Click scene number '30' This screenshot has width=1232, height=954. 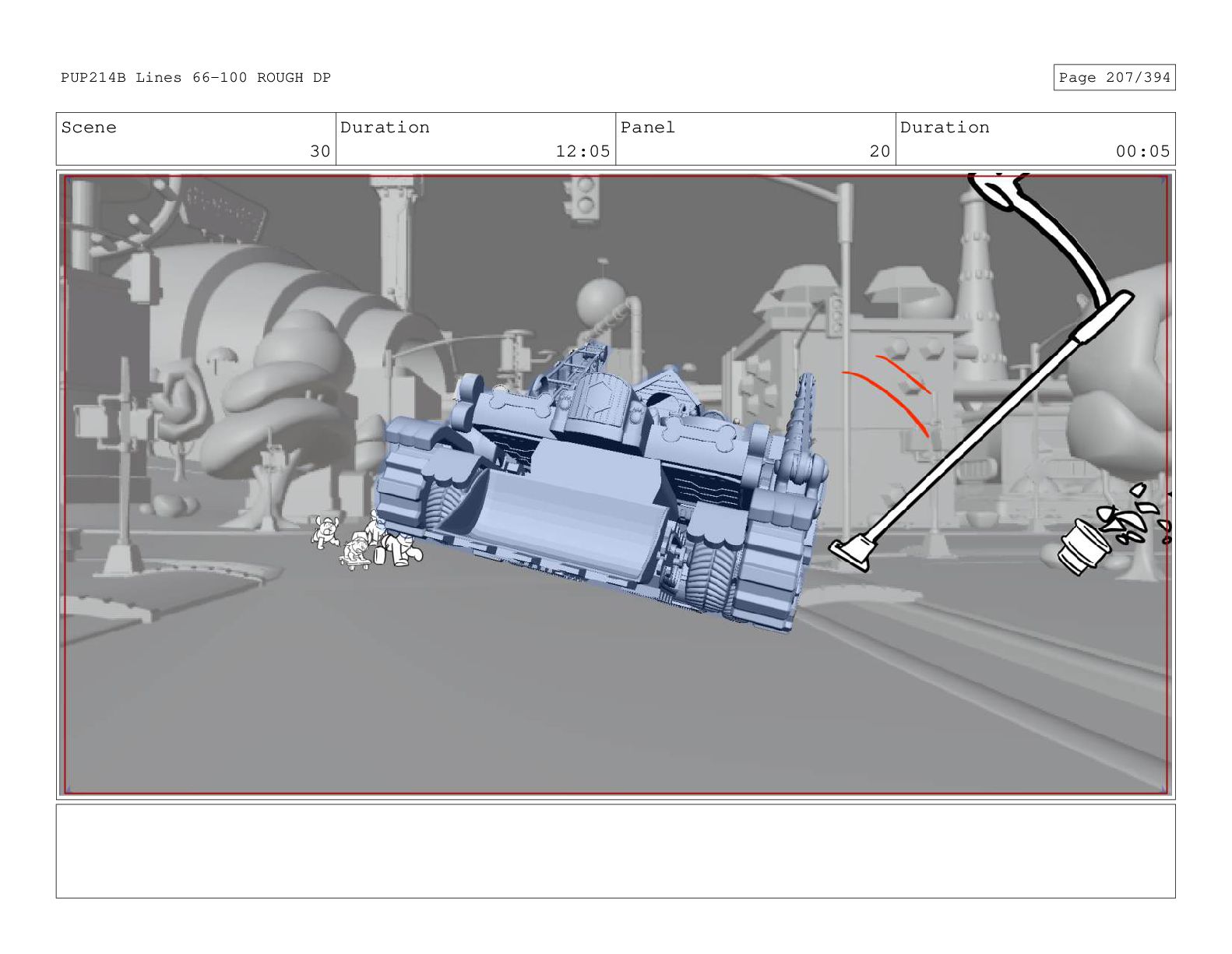320,151
